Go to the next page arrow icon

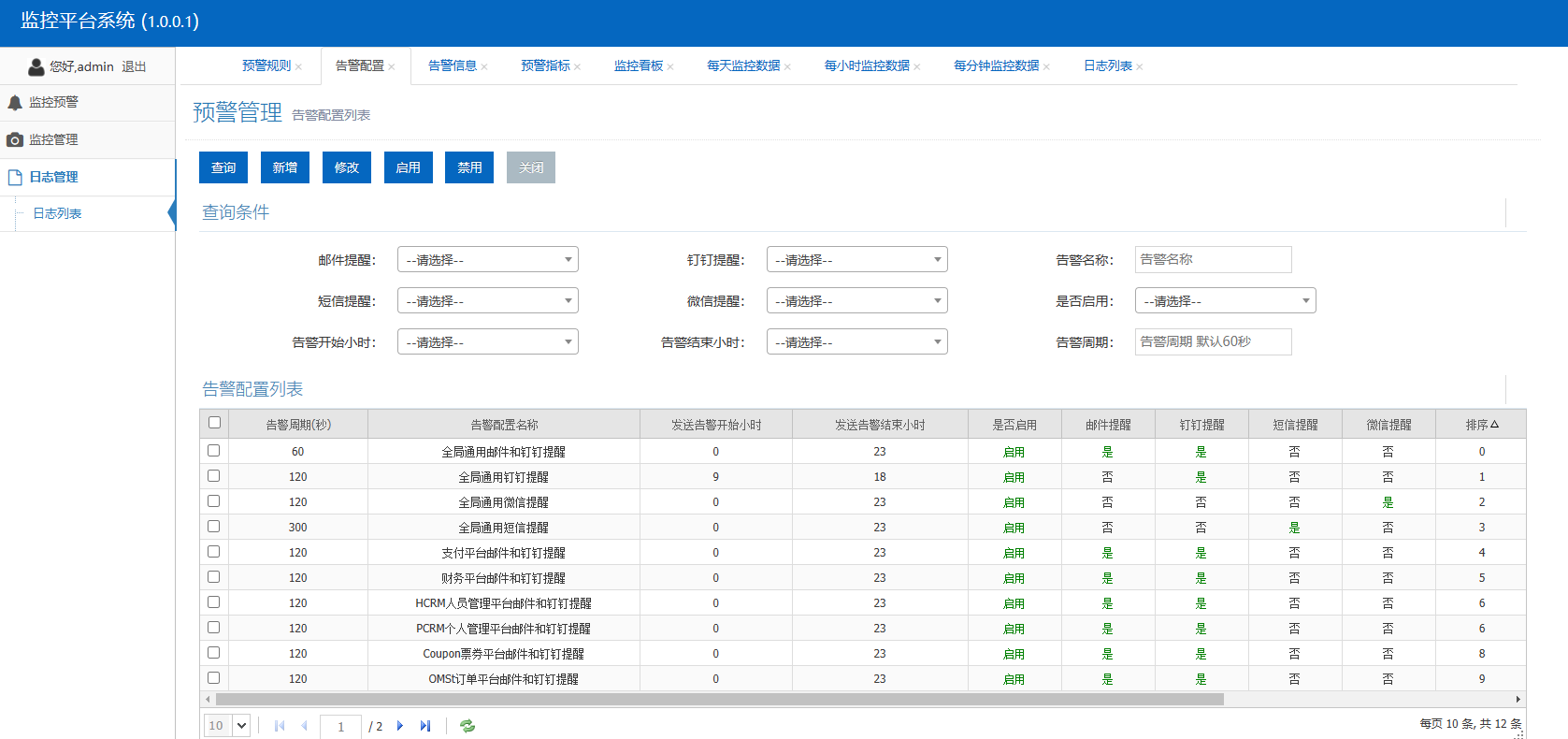pos(400,726)
